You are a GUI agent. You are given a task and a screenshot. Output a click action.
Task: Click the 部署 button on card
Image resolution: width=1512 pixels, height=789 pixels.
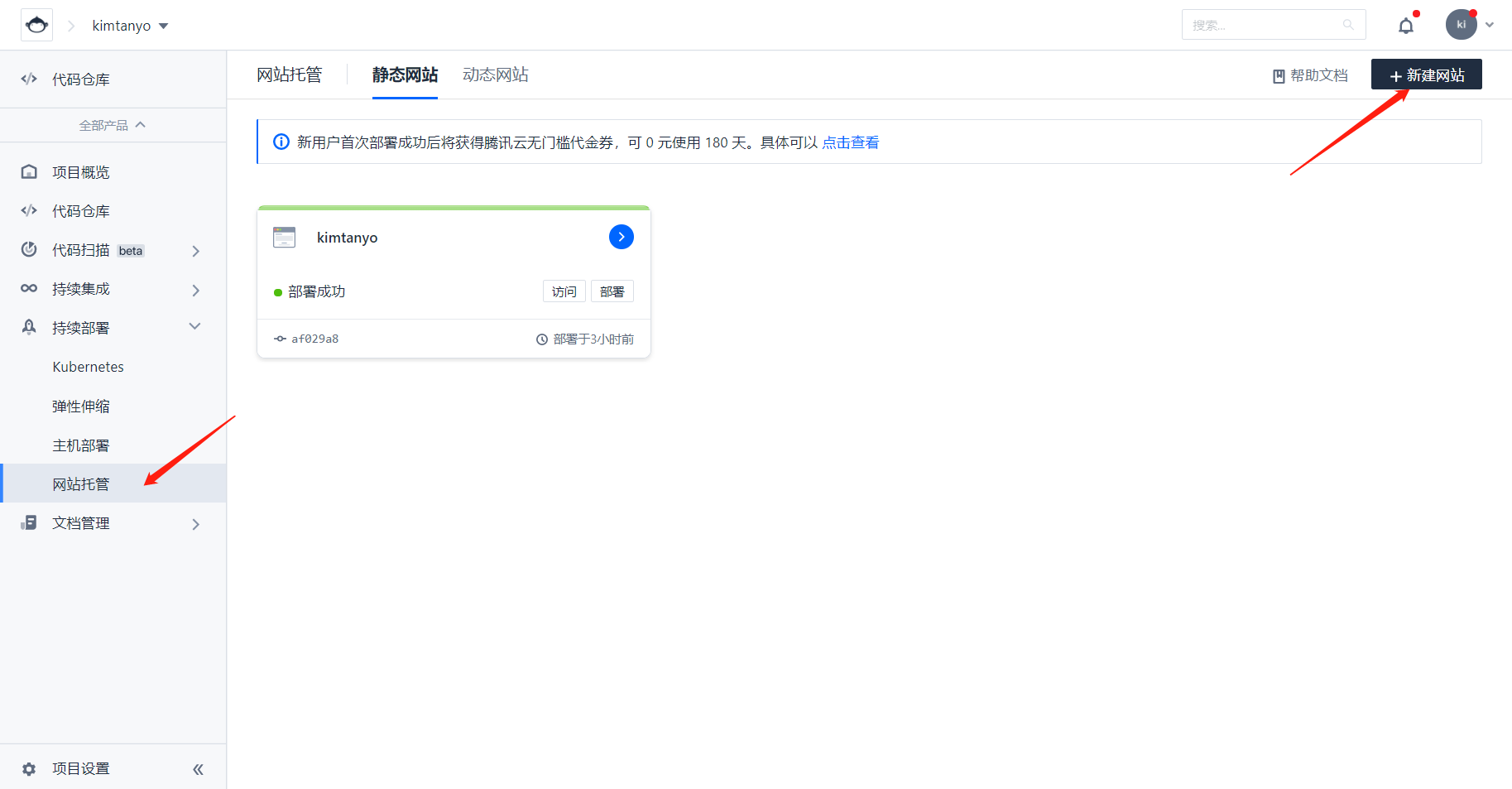tap(612, 291)
